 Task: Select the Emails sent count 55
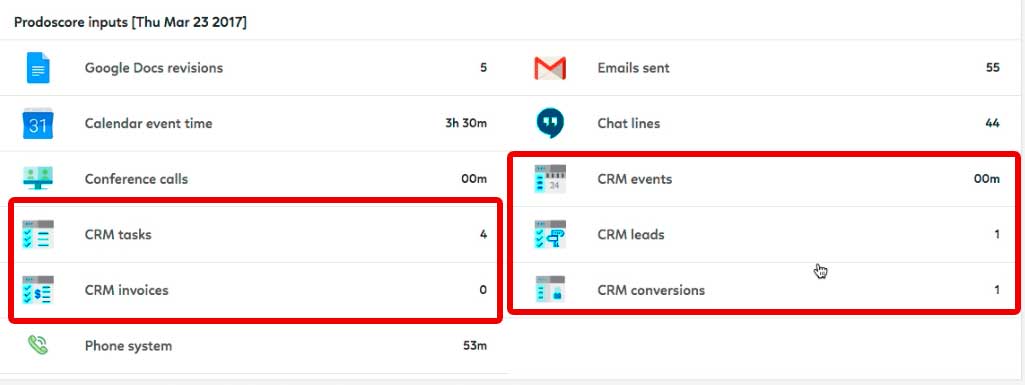(992, 68)
